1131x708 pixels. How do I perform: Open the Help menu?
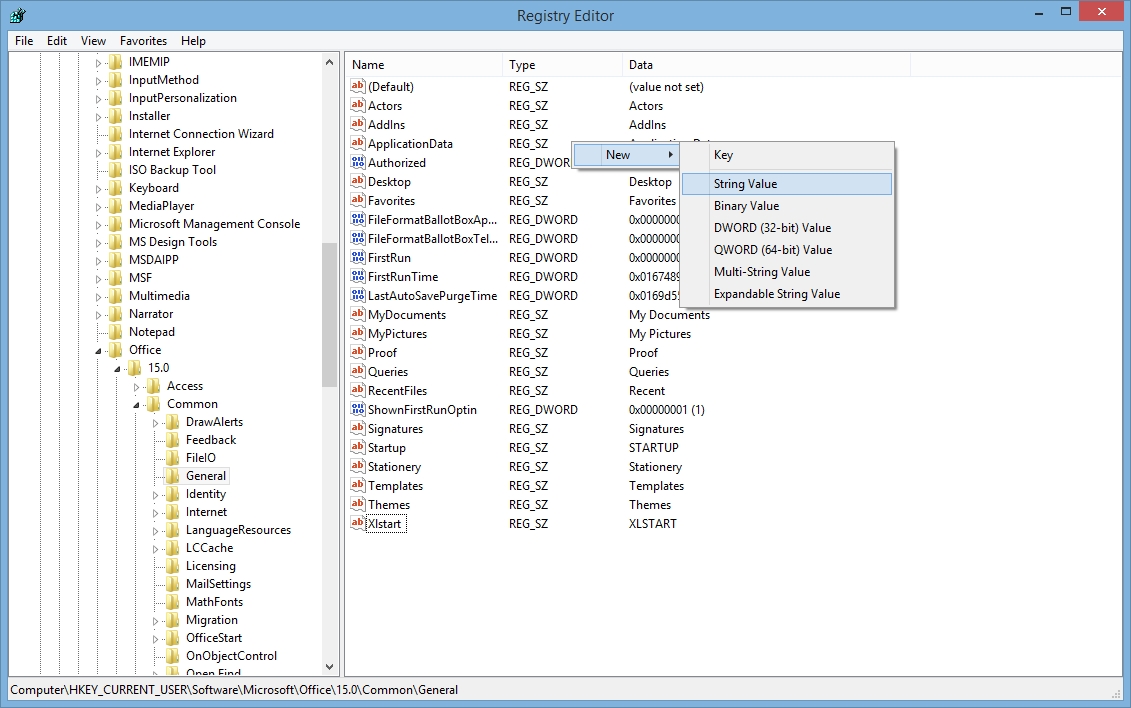tap(193, 40)
